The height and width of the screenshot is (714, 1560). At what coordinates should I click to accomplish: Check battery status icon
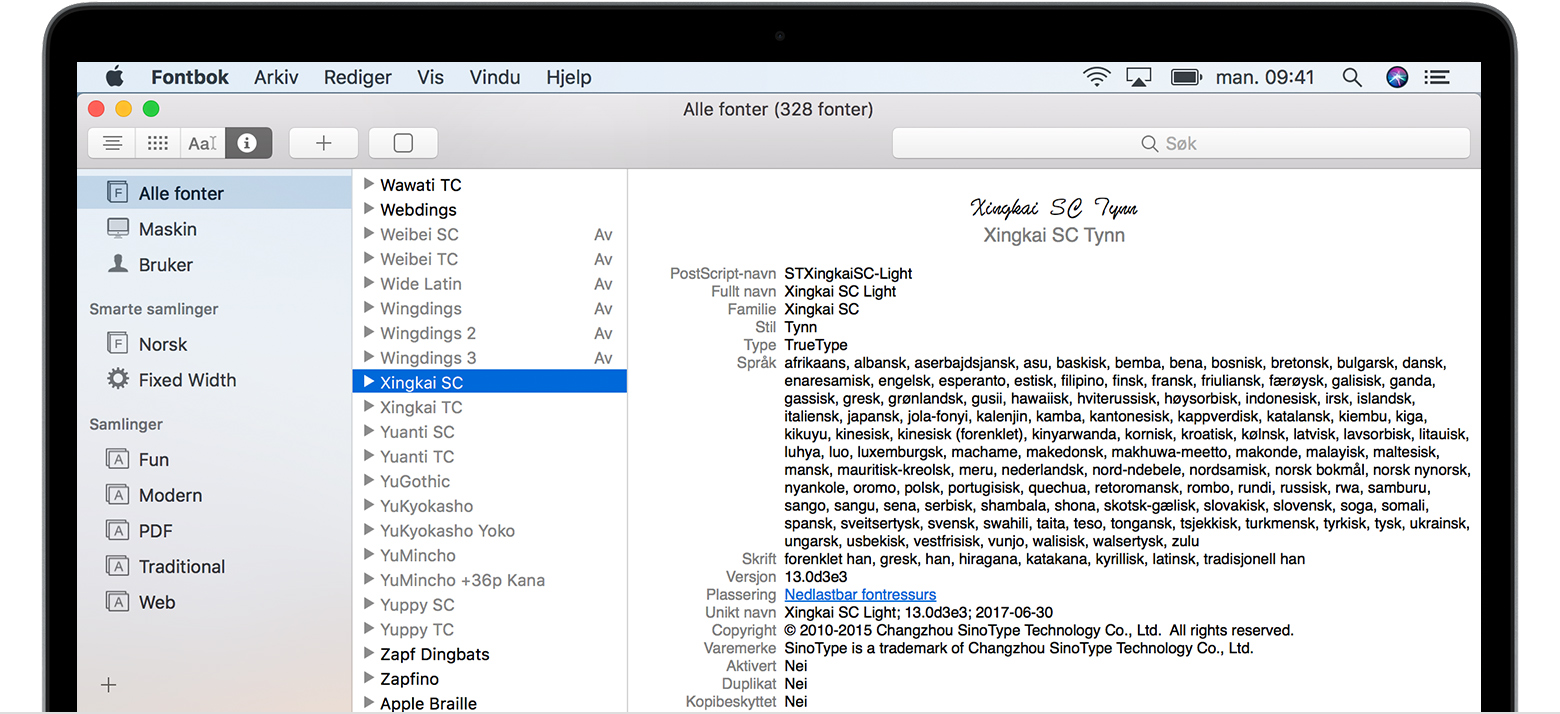coord(1186,77)
